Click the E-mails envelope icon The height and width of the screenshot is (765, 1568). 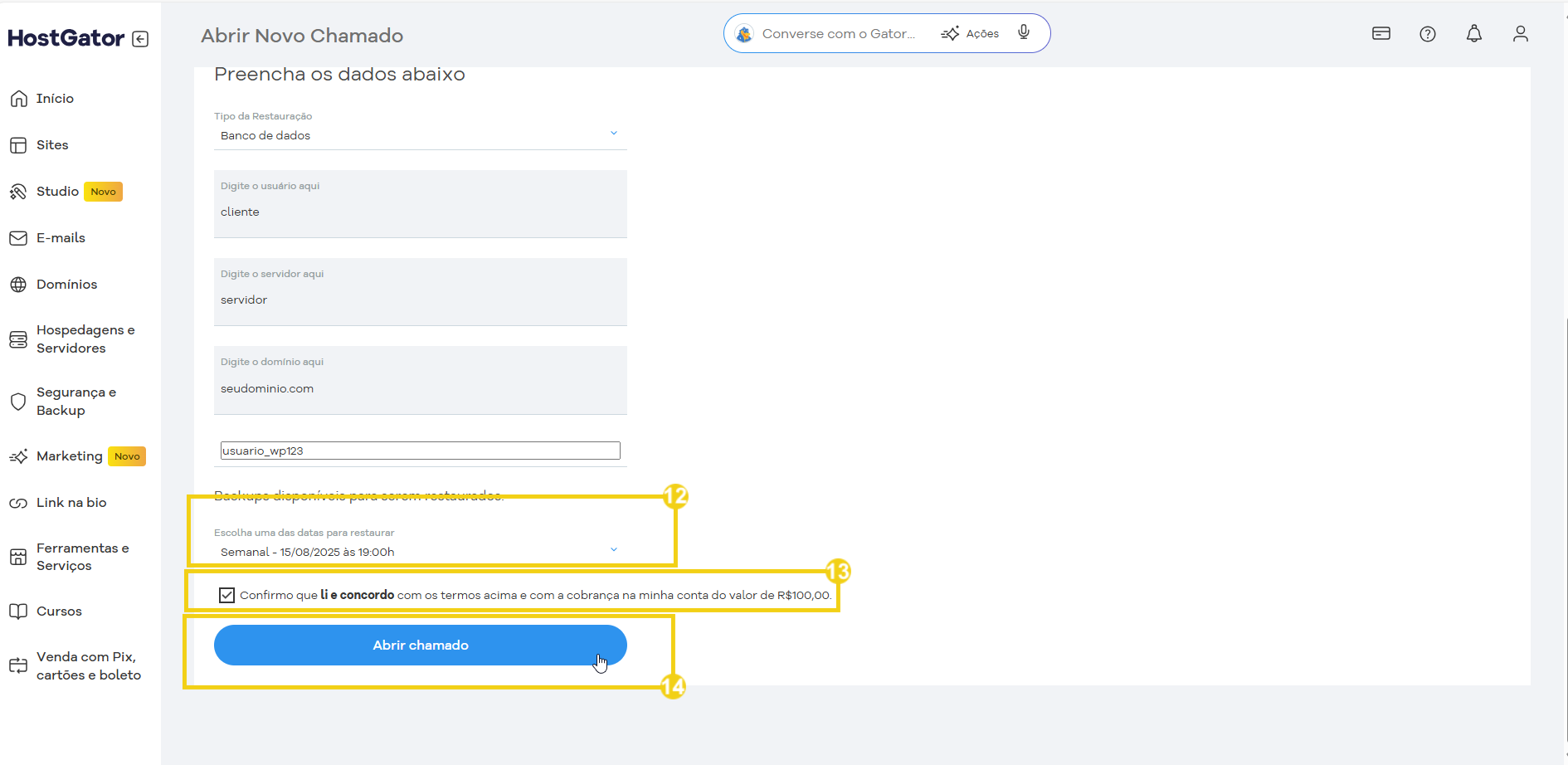(x=18, y=238)
